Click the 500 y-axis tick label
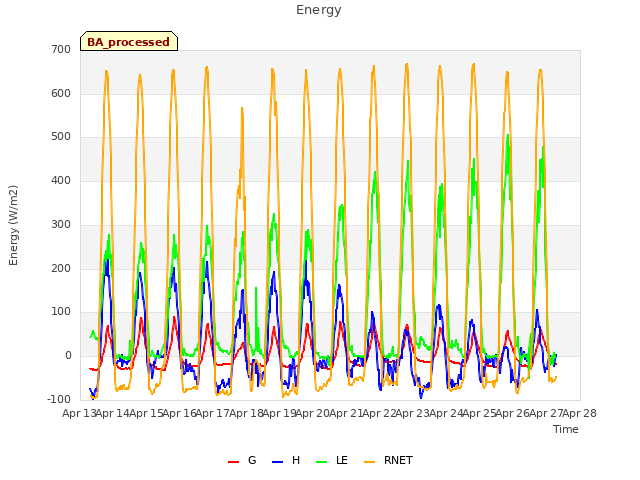640x480 pixels. click(x=61, y=137)
